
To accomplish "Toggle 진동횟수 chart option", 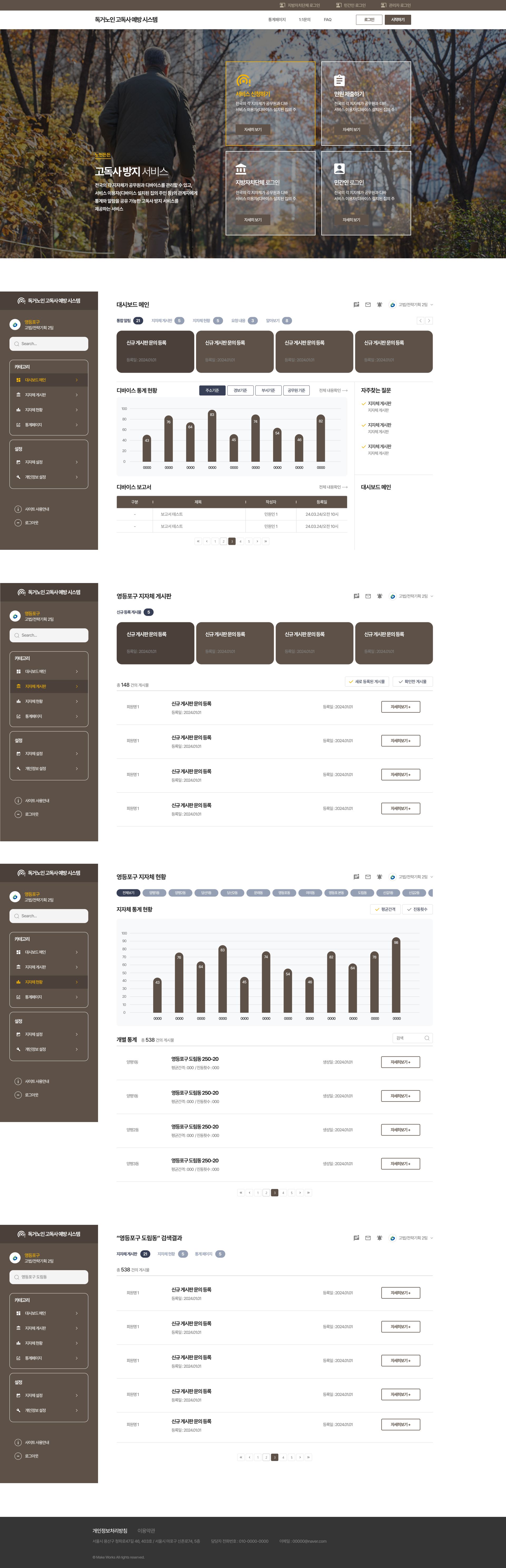I will (x=418, y=909).
